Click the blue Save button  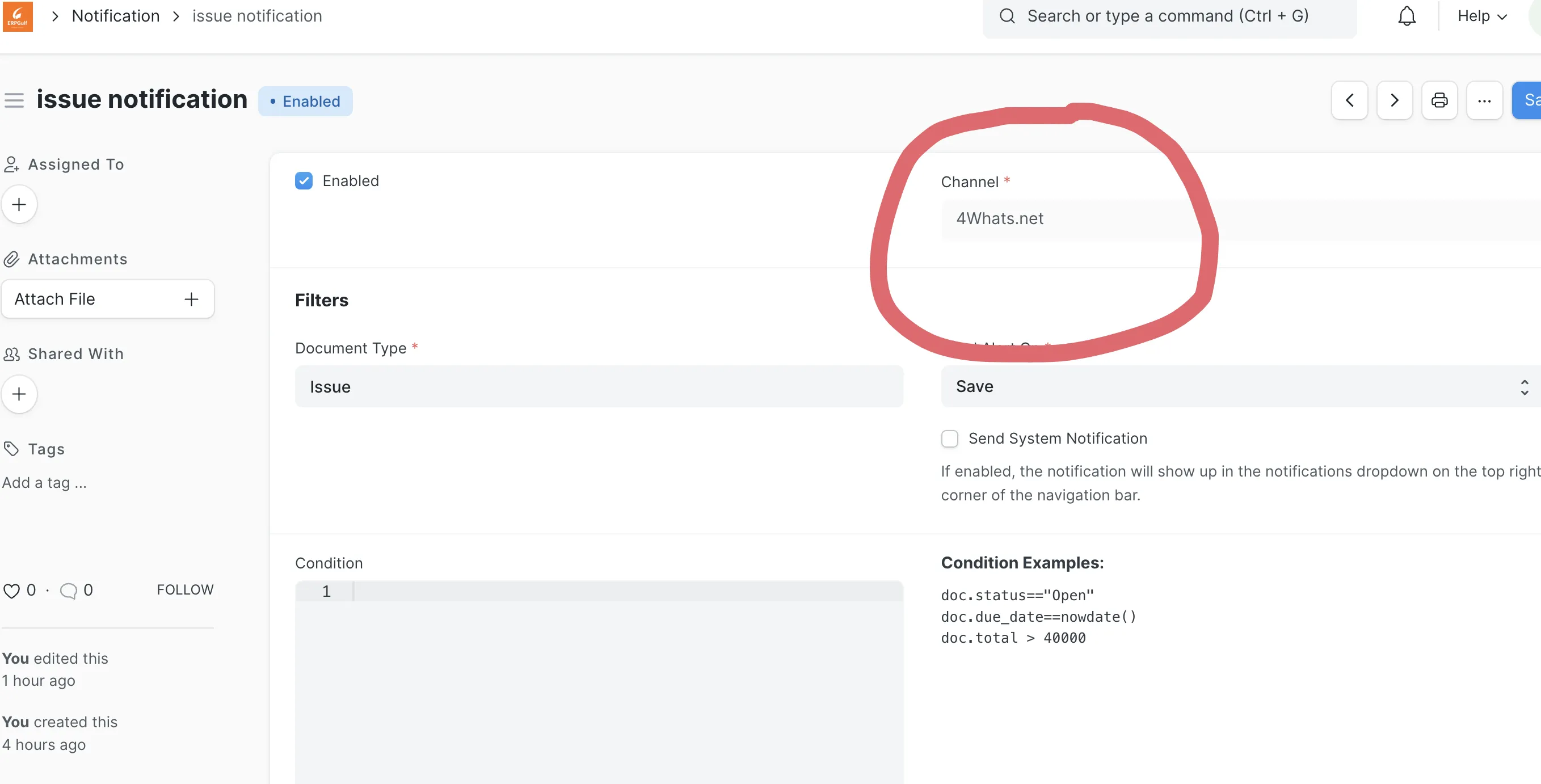(x=1527, y=100)
